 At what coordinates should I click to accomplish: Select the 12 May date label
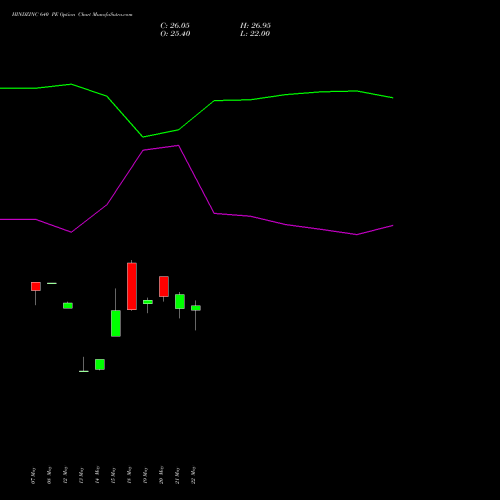click(65, 476)
